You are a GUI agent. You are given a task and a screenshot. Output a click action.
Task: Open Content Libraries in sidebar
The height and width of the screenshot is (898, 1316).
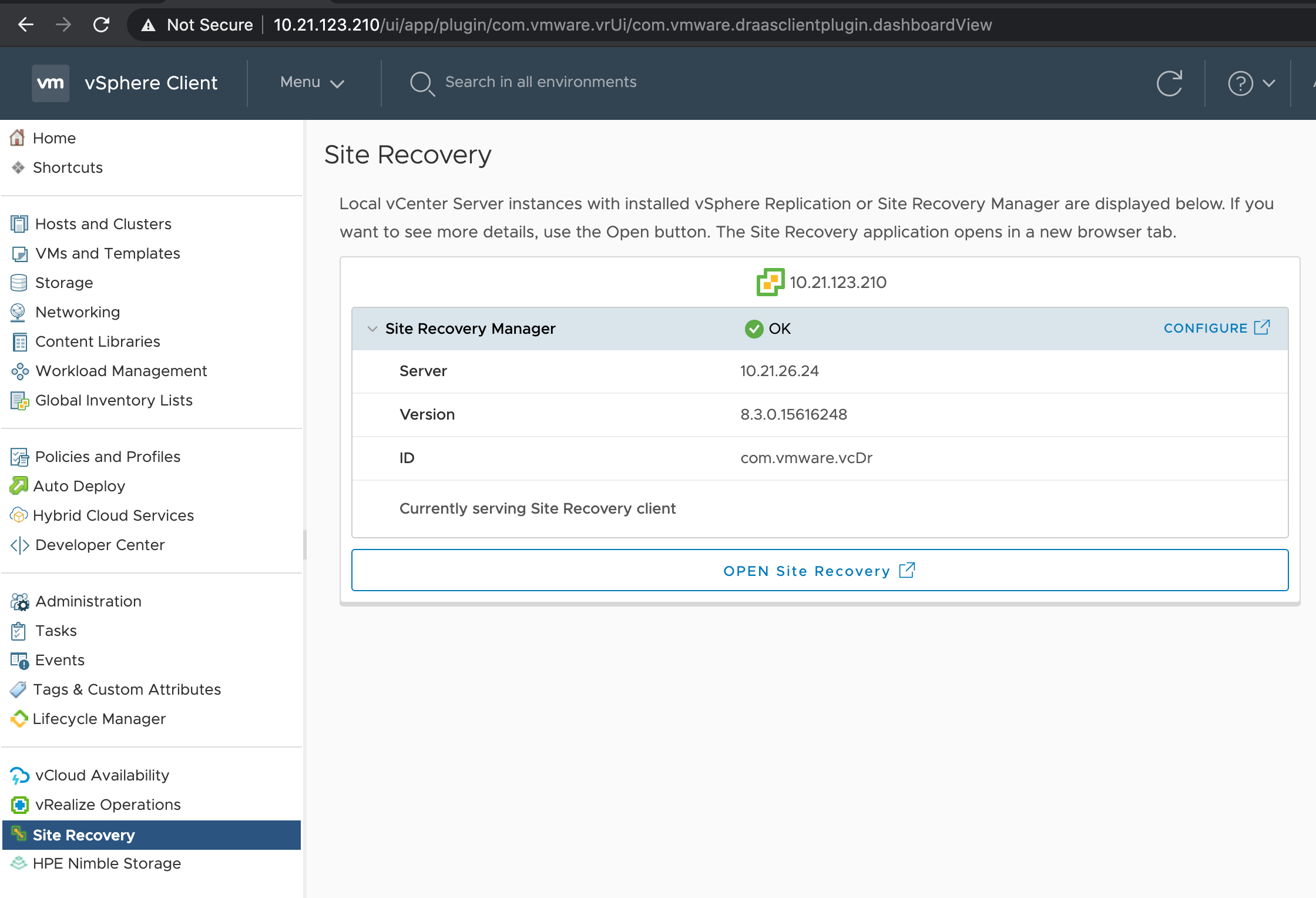98,341
